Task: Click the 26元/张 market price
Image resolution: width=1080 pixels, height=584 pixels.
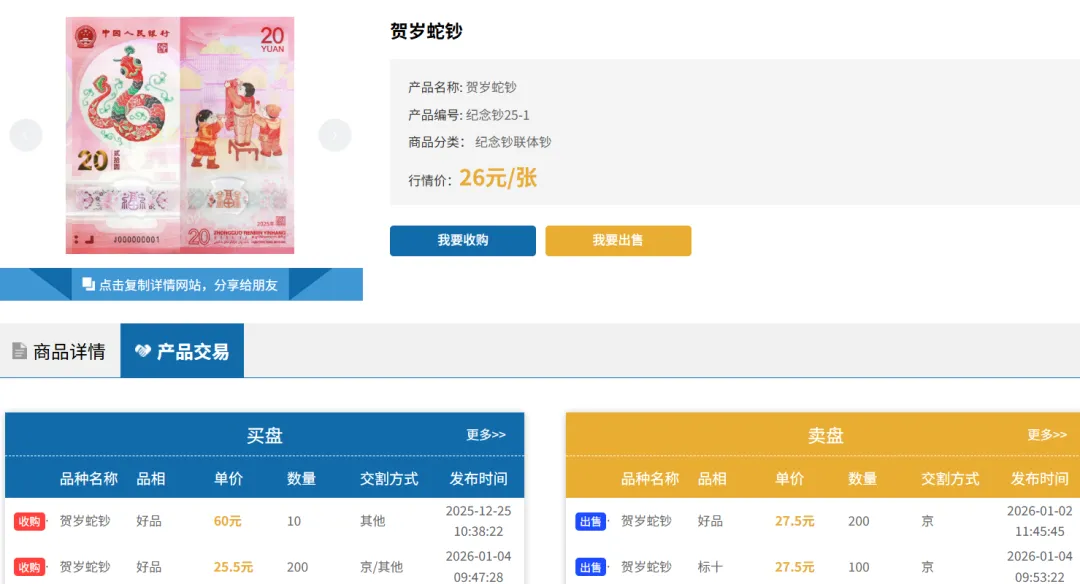Action: (498, 178)
